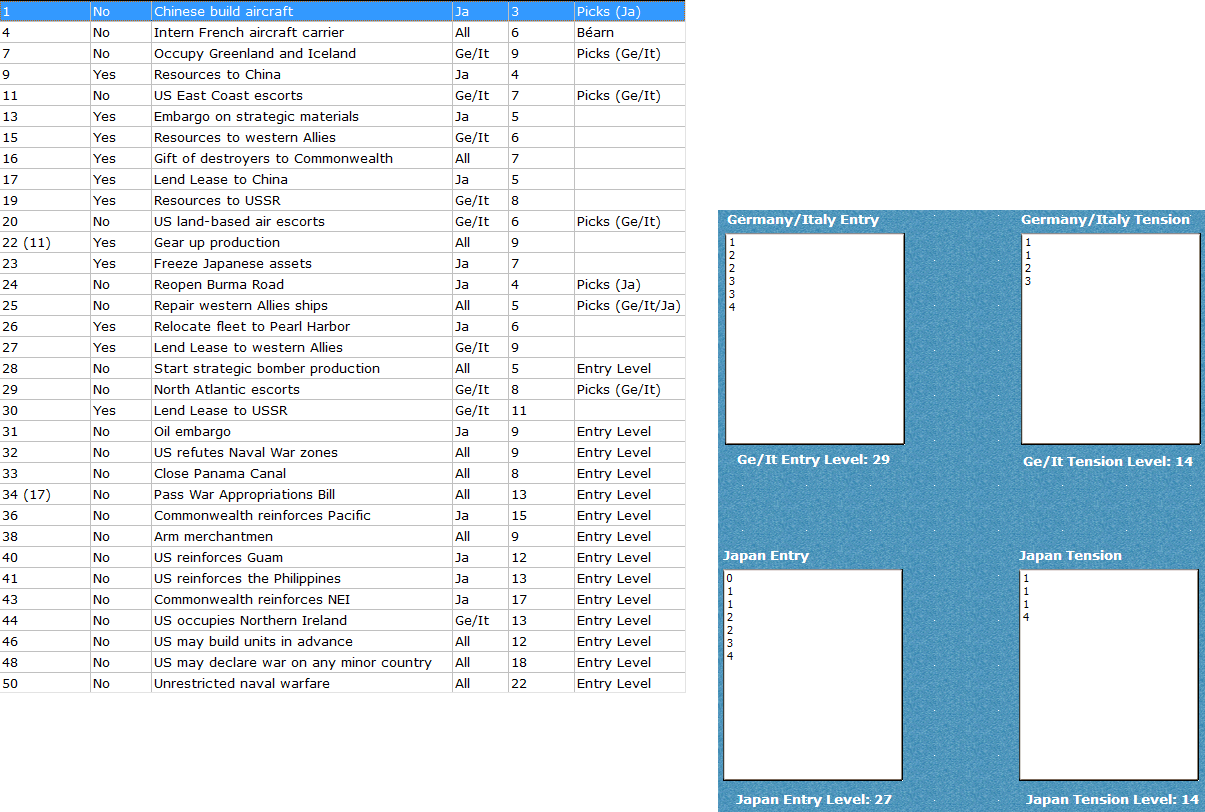The image size is (1205, 812).
Task: Click inside the Germany/Italy Tension chit list
Action: point(1110,339)
